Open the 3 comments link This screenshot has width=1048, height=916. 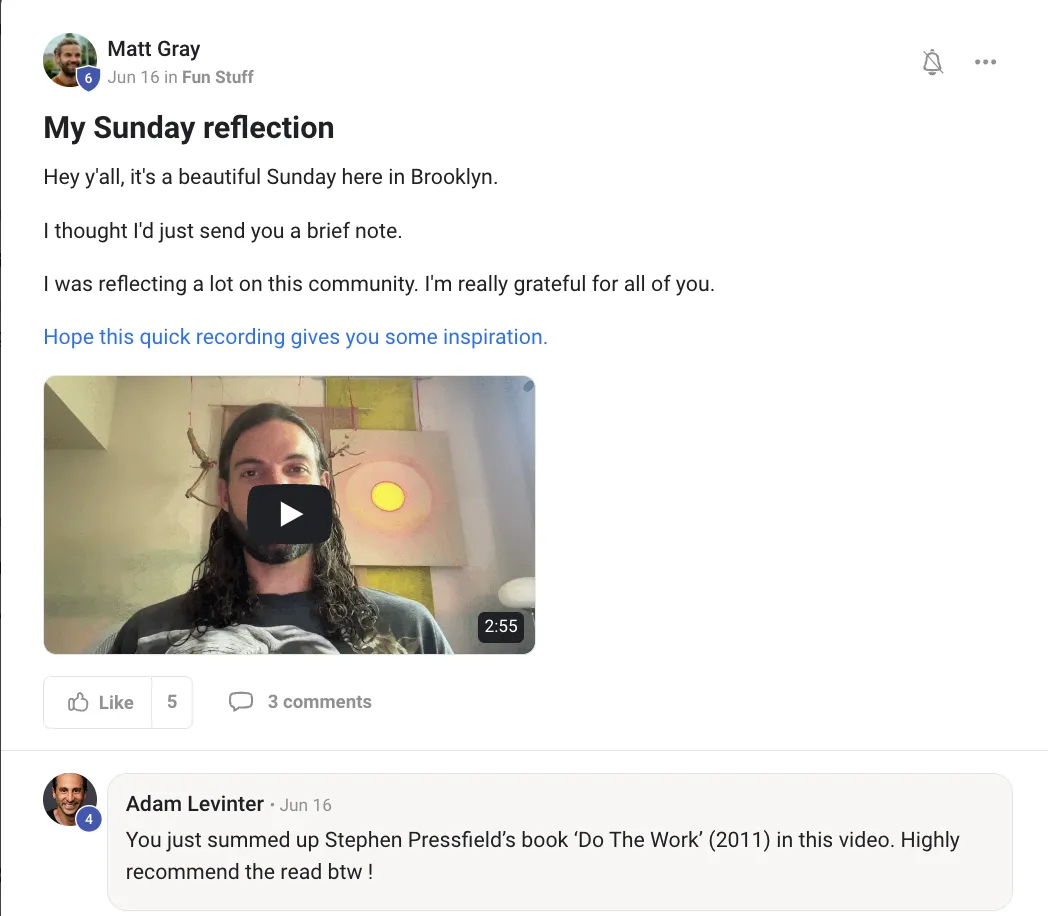point(319,702)
